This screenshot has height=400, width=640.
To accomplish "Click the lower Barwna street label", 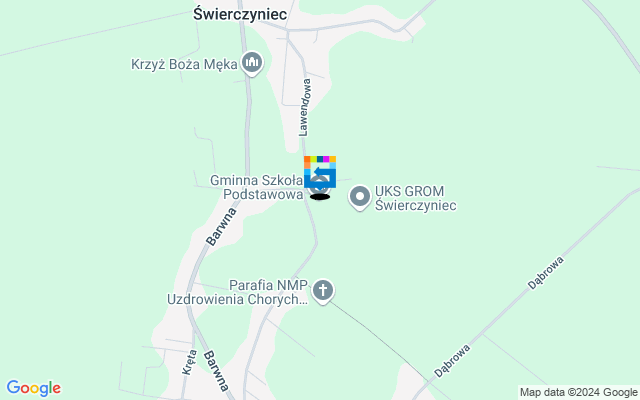I will coord(217,371).
